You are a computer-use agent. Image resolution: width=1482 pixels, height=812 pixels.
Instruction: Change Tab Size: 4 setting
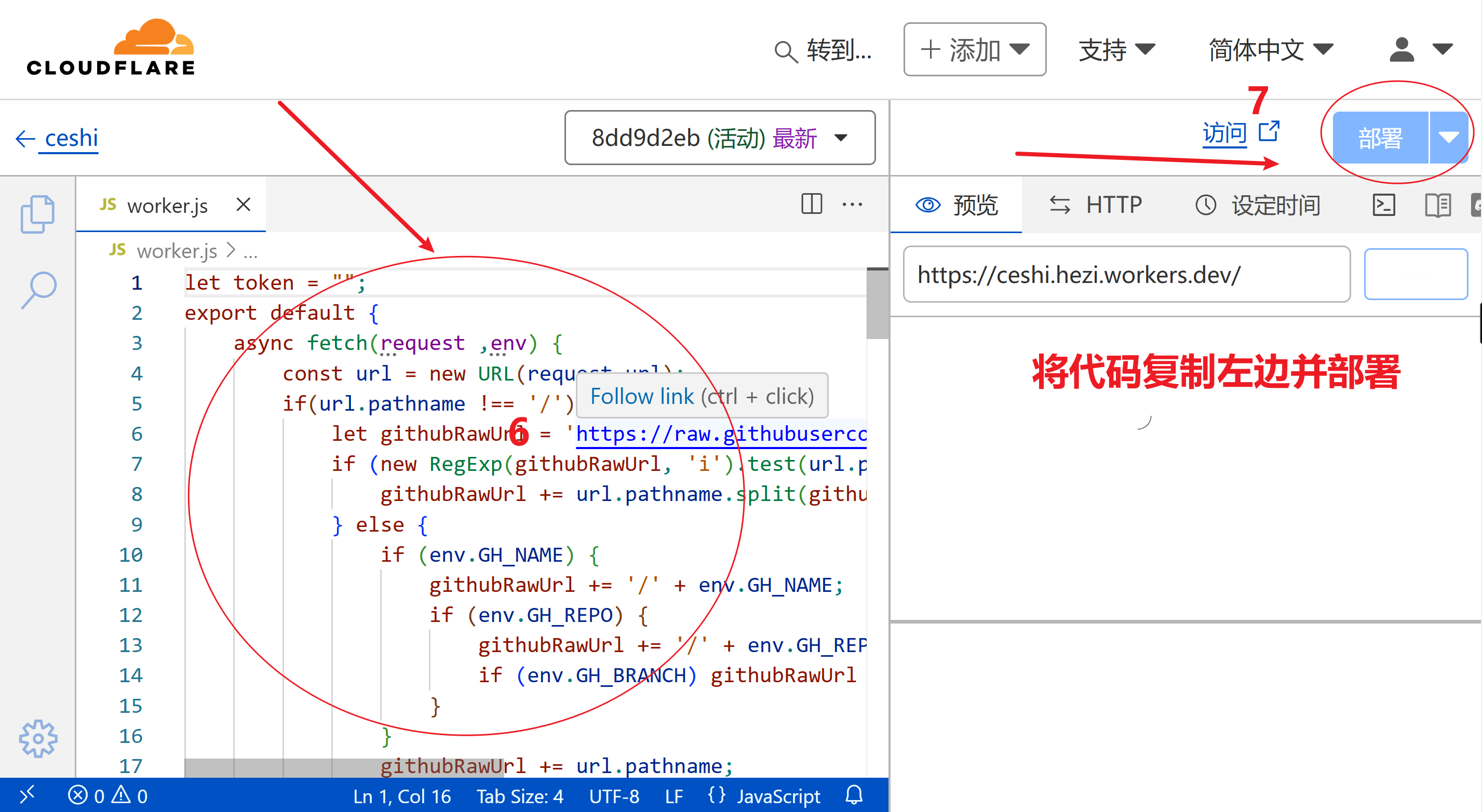519,796
